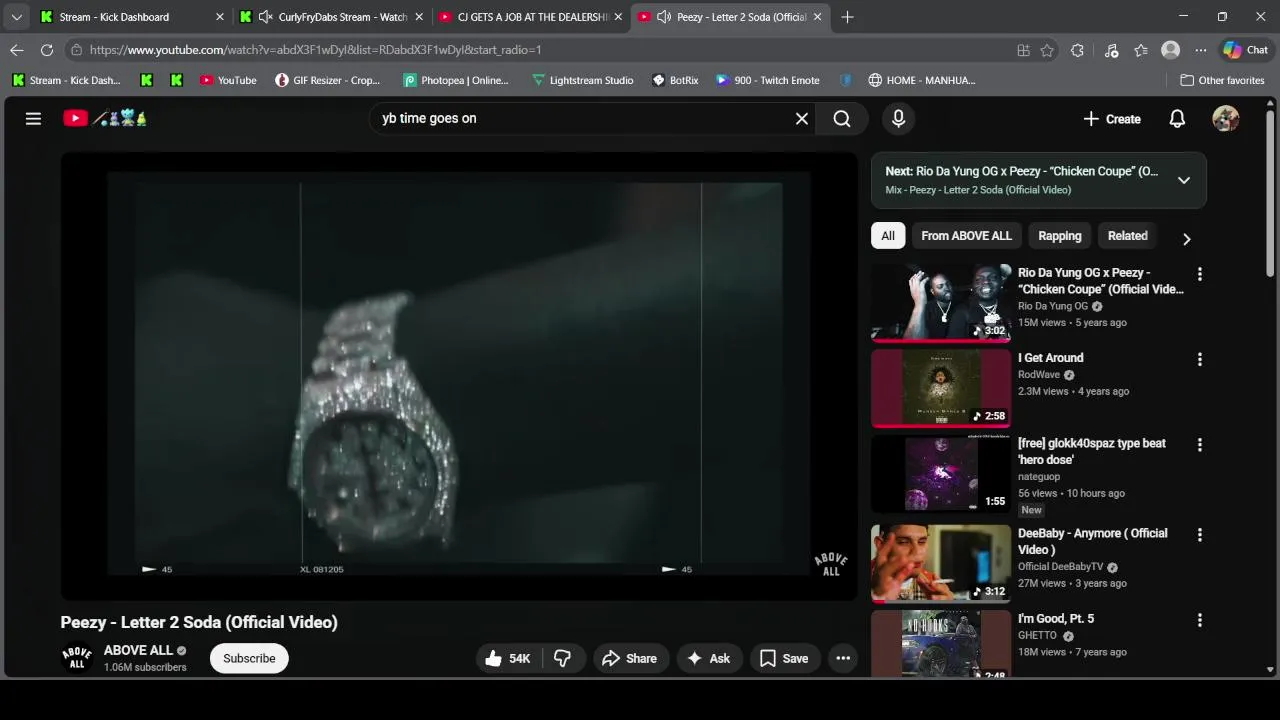Open the 900 - Twitch Emote bookmark
1280x720 pixels.
point(768,80)
